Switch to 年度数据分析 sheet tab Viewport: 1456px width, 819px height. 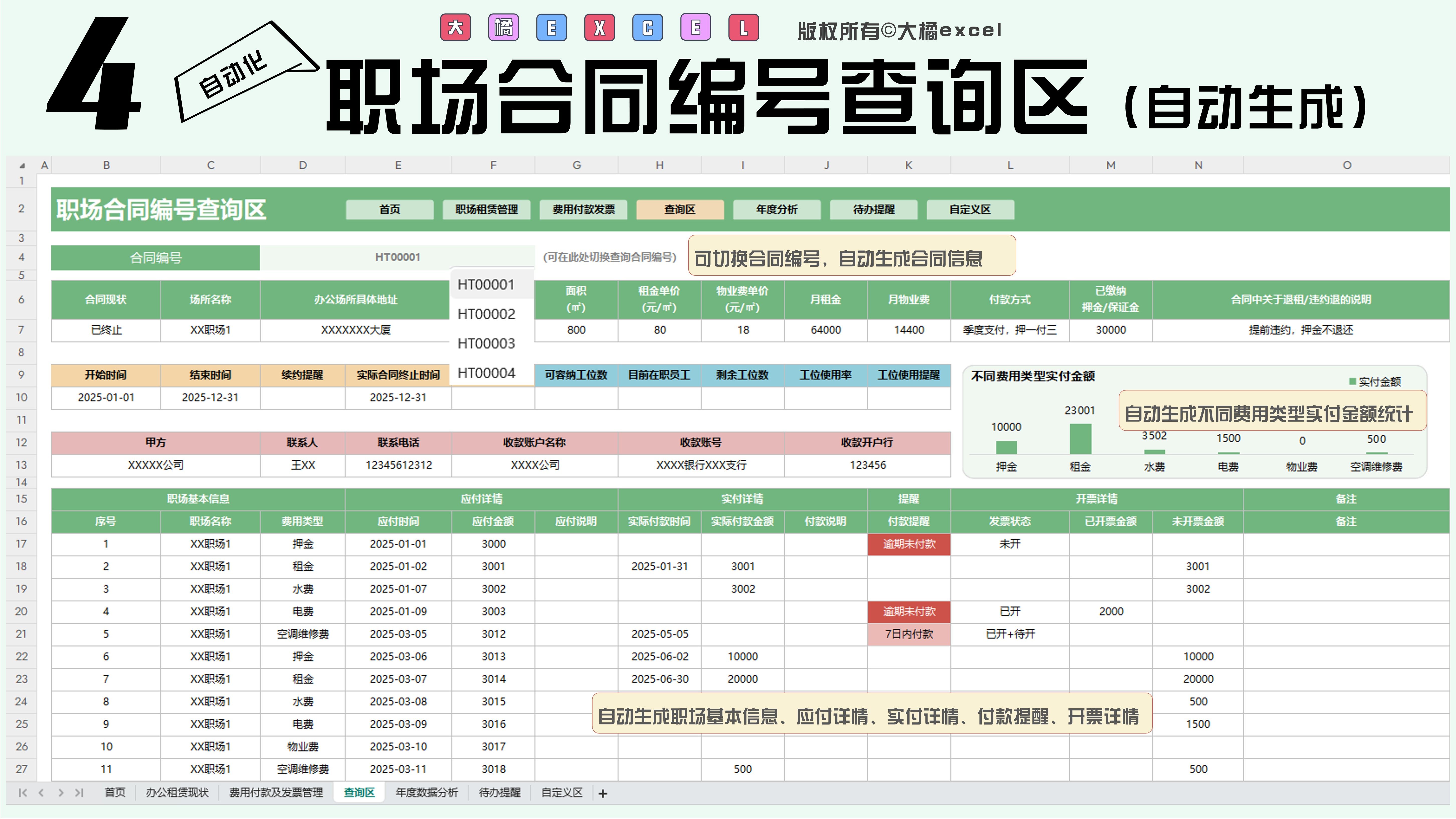point(427,793)
